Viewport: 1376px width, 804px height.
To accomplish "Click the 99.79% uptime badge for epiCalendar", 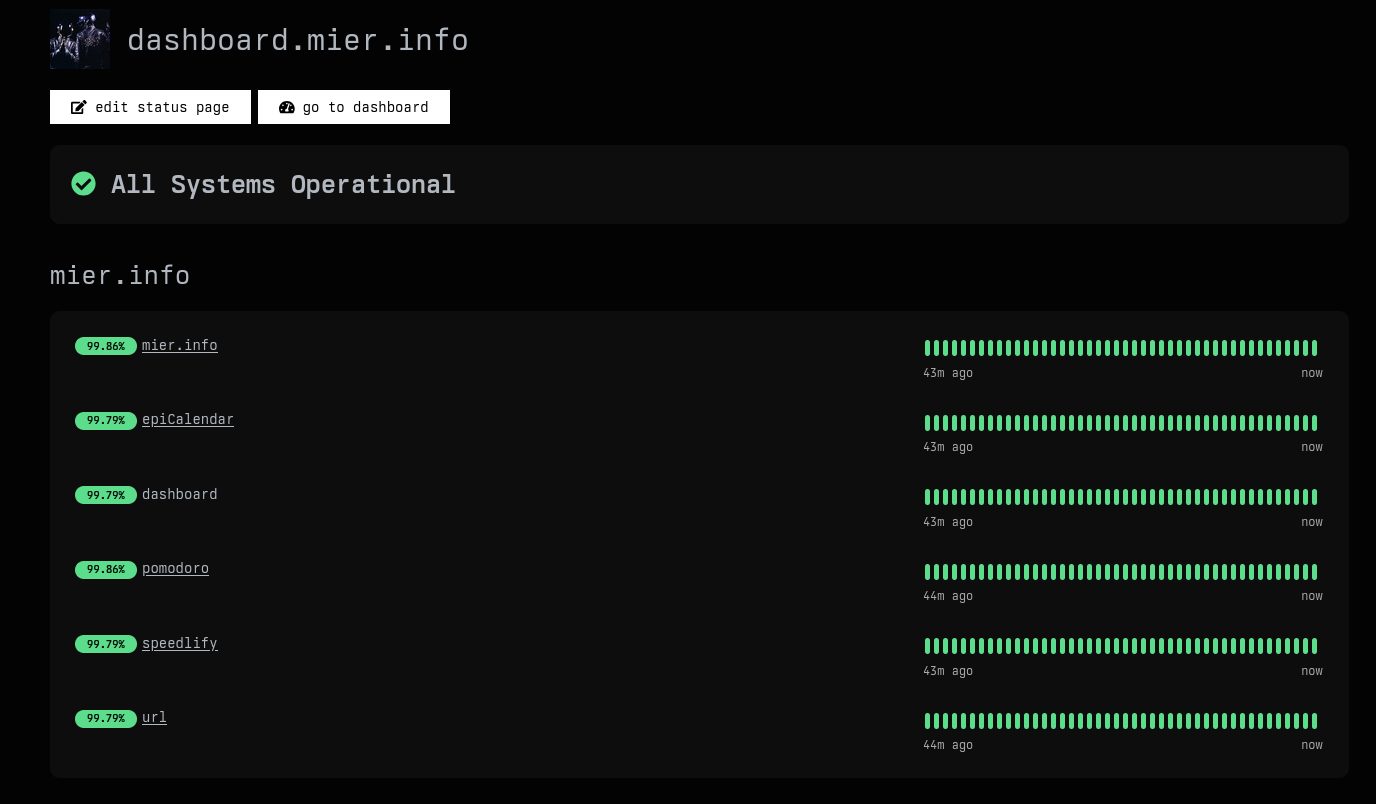I will click(x=105, y=421).
